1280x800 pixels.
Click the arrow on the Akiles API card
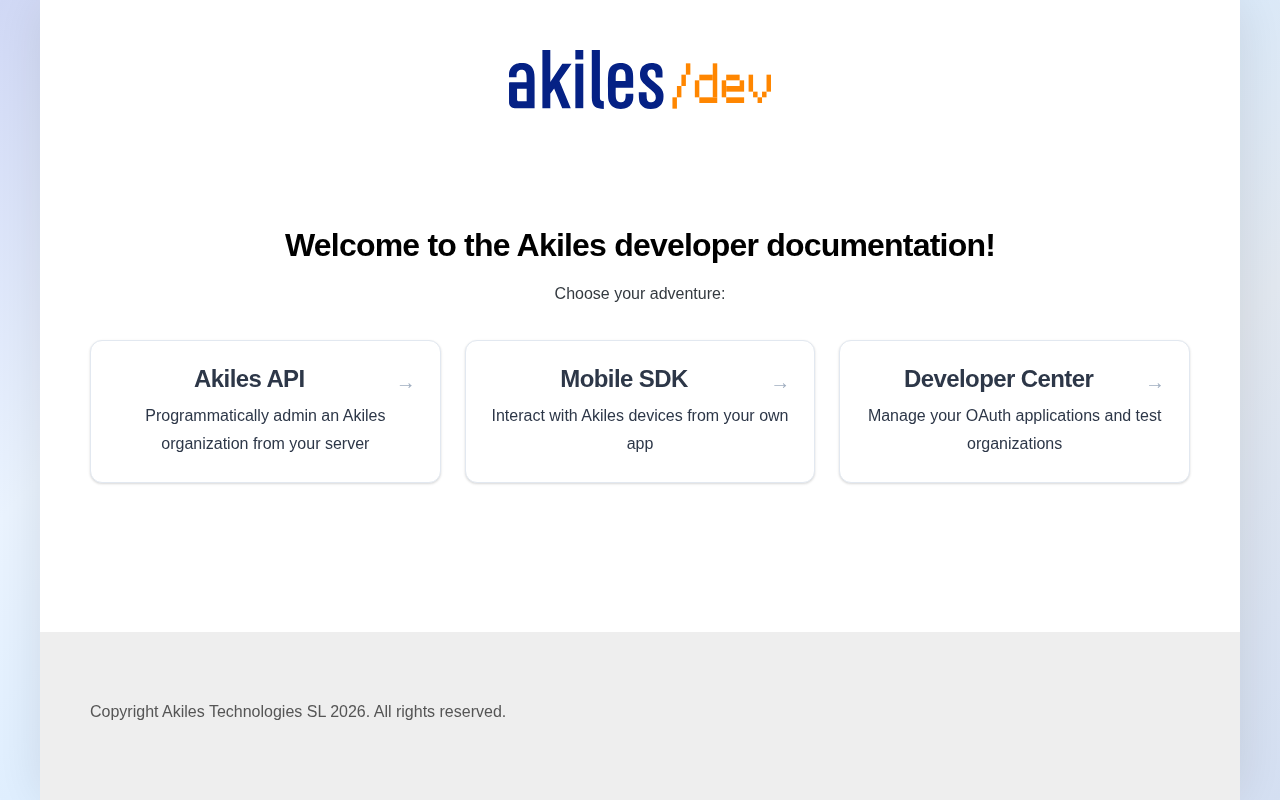(x=406, y=385)
